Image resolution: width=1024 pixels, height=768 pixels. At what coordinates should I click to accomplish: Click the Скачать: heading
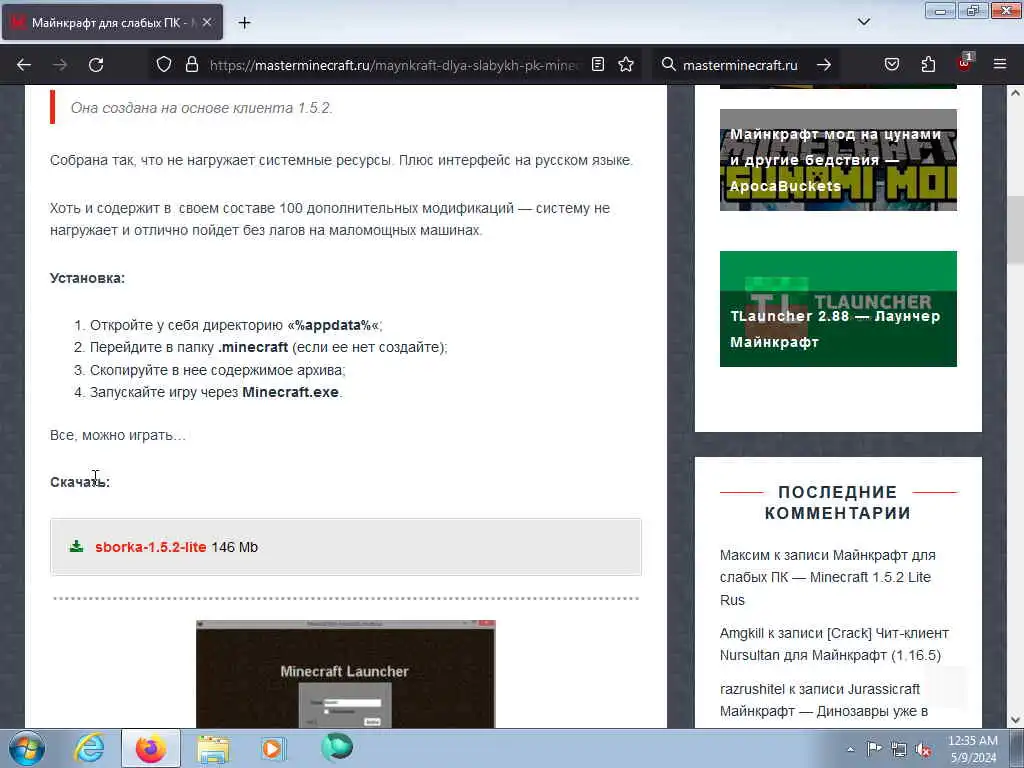pos(80,482)
